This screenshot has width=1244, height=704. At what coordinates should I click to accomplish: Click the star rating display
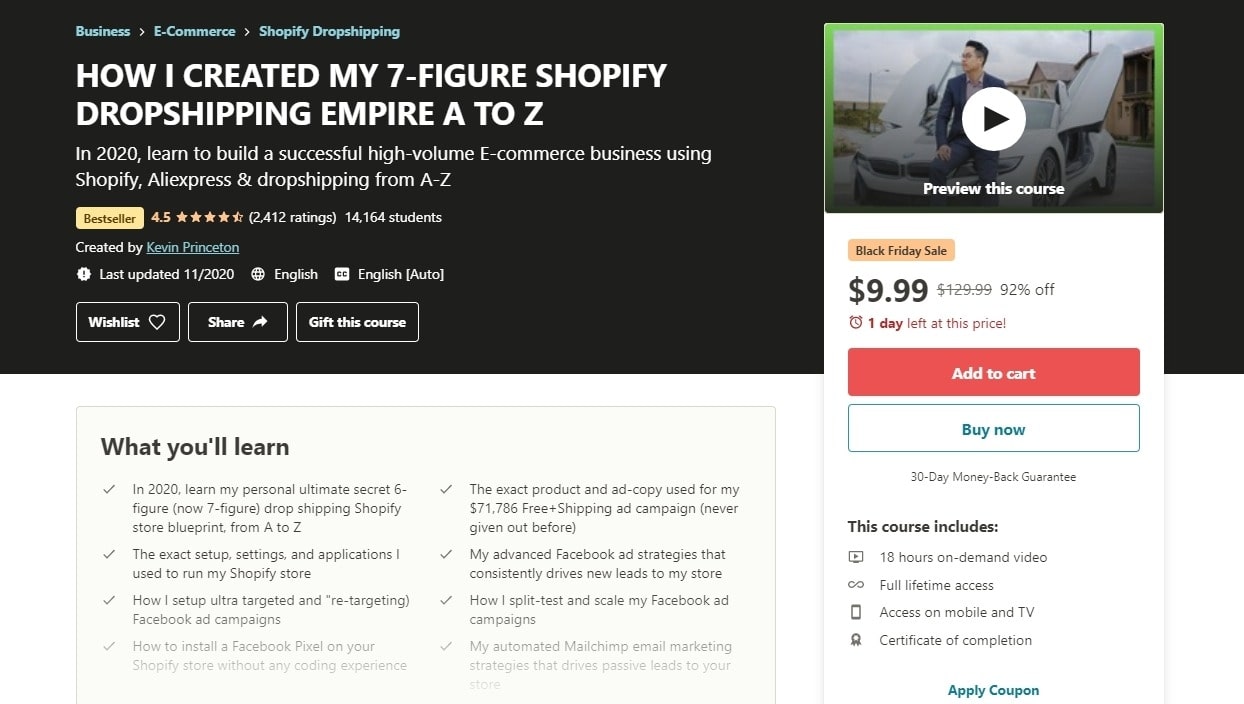[209, 217]
